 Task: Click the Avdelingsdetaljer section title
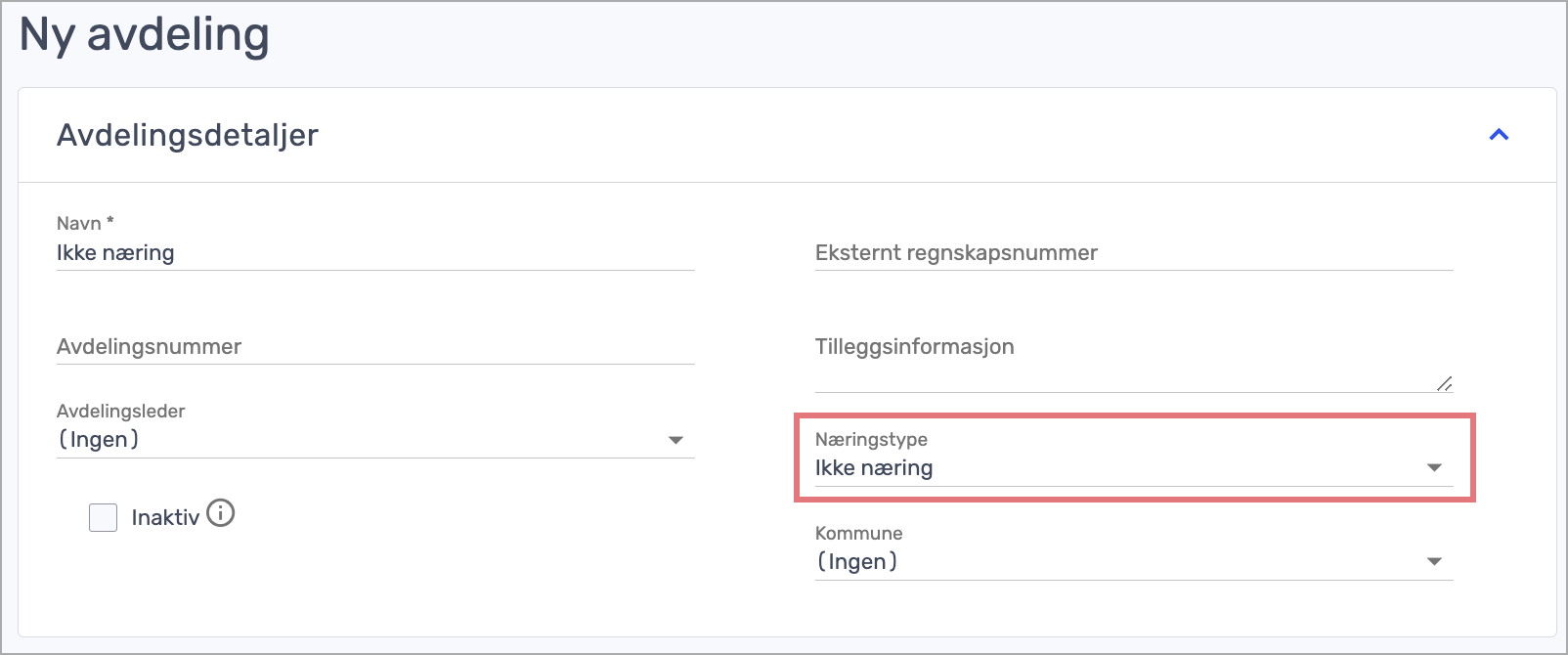[188, 135]
